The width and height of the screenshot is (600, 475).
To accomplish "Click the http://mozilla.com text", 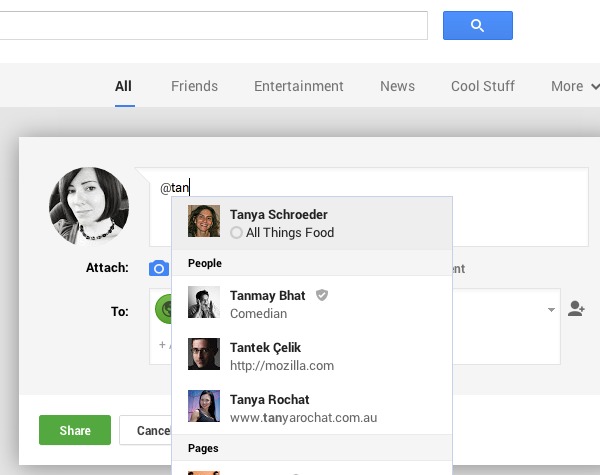I will click(282, 366).
